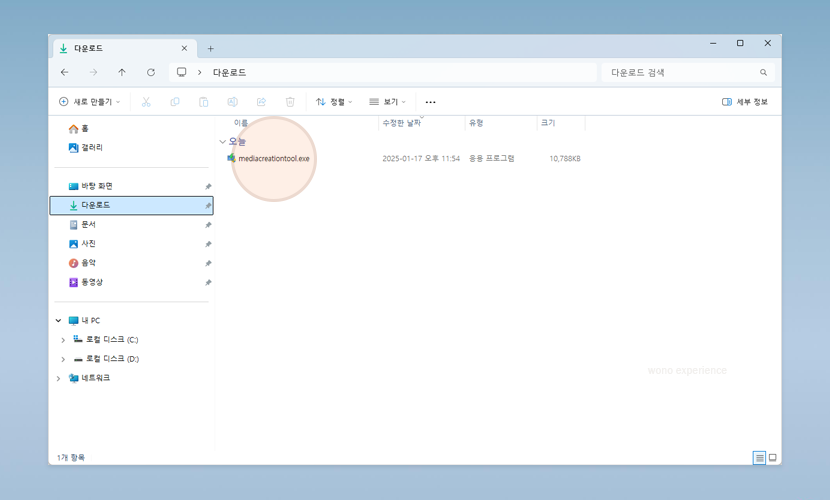Click the PC monitor icon in address bar
Screen dimensions: 830x500
(x=182, y=72)
